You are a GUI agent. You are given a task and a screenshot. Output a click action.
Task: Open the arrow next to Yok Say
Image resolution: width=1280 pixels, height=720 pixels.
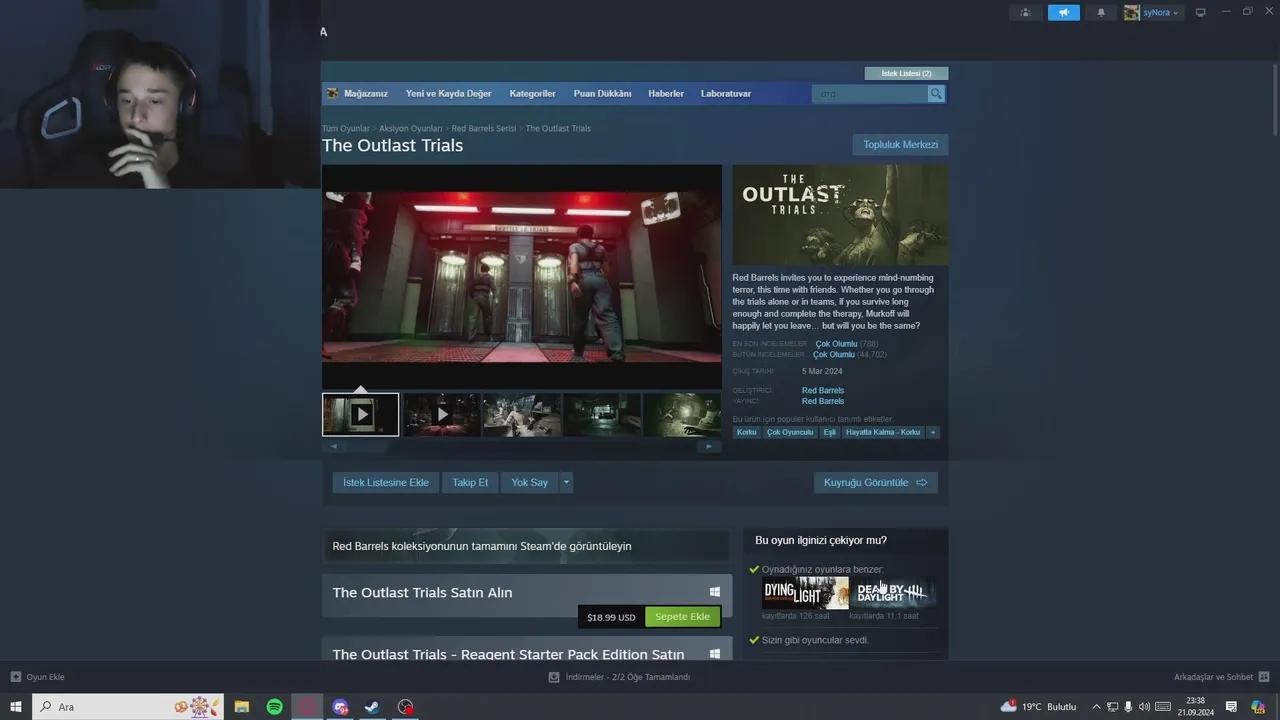click(566, 482)
